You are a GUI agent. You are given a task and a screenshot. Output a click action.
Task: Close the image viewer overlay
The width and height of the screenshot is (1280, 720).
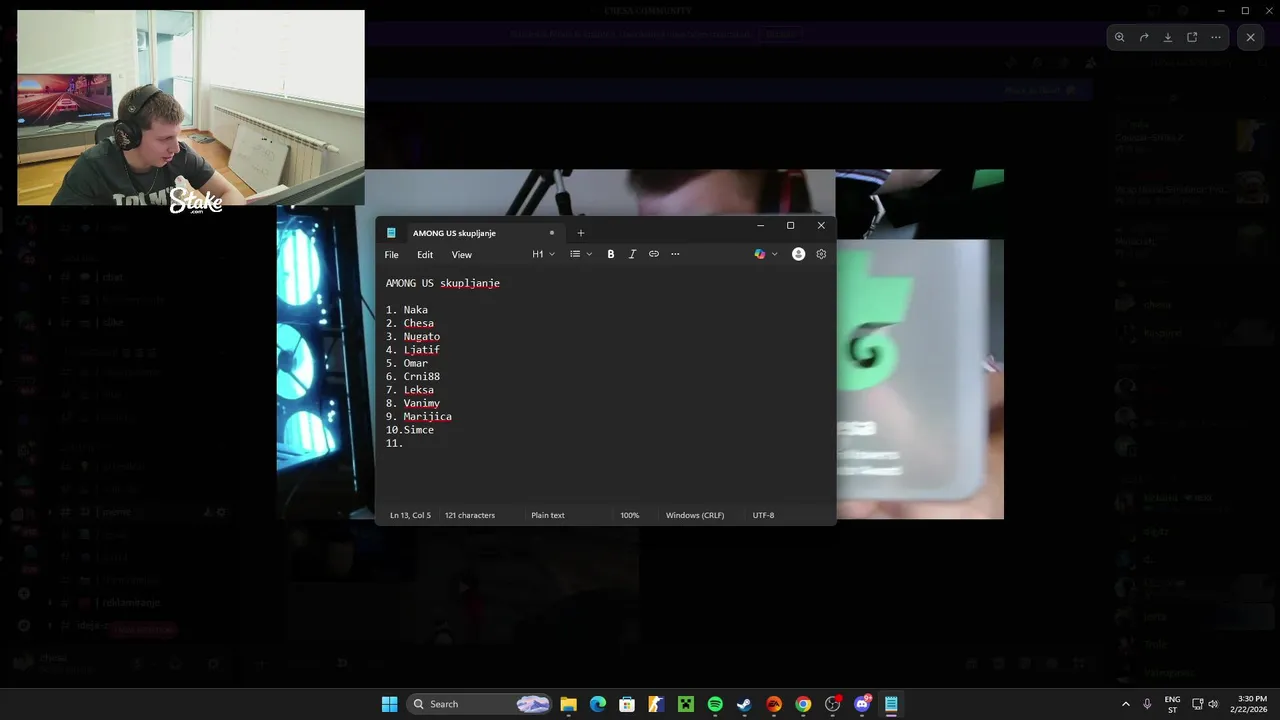click(x=1251, y=37)
